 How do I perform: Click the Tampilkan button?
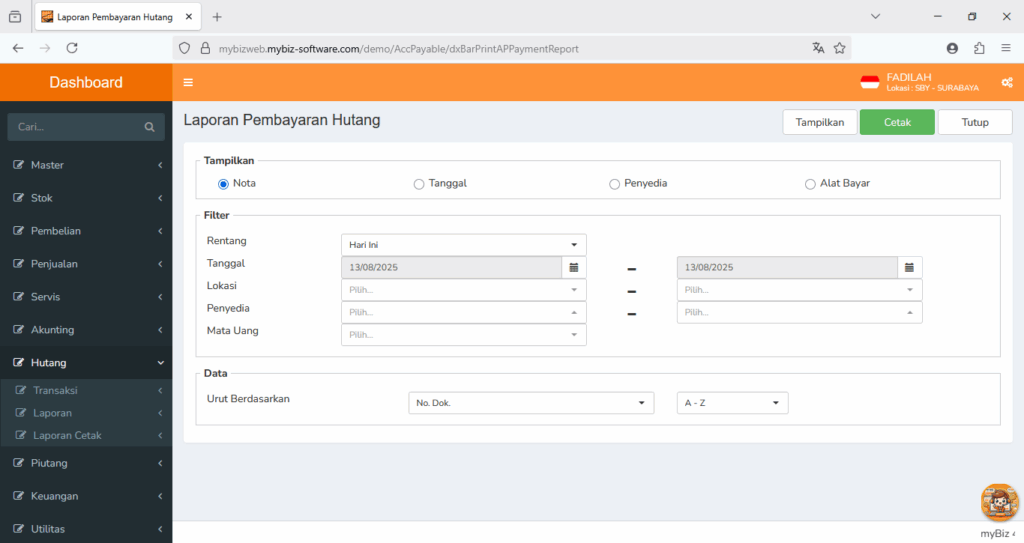(x=820, y=122)
